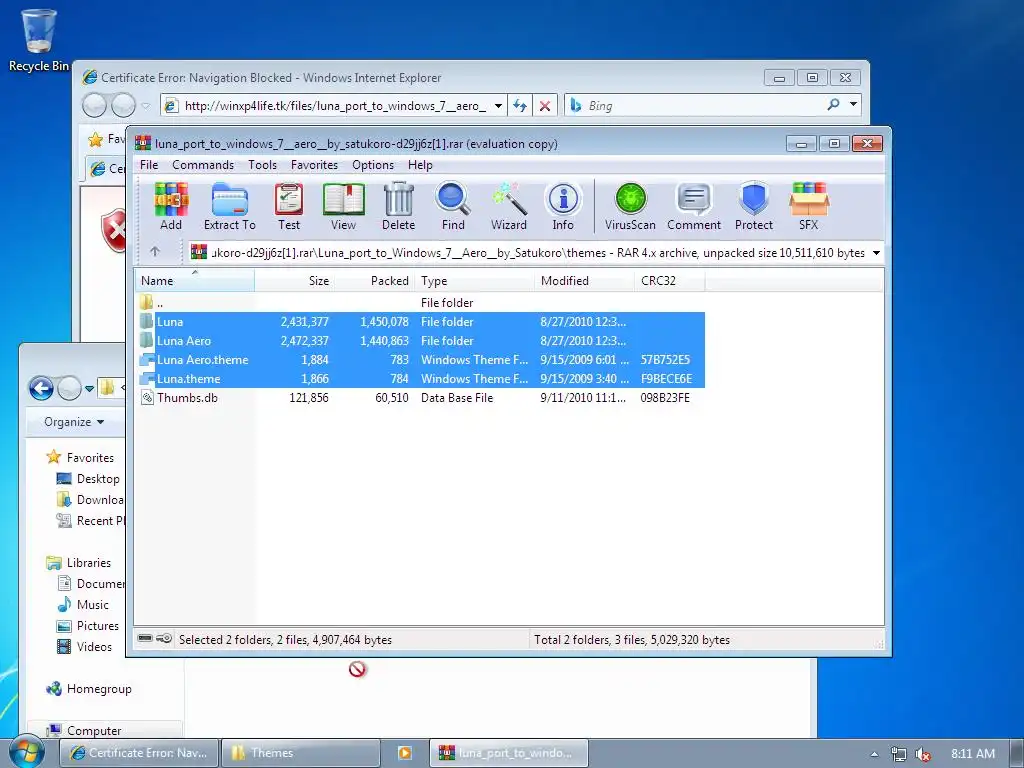Image resolution: width=1024 pixels, height=768 pixels.
Task: Sort by the Packed column header
Action: [374, 281]
